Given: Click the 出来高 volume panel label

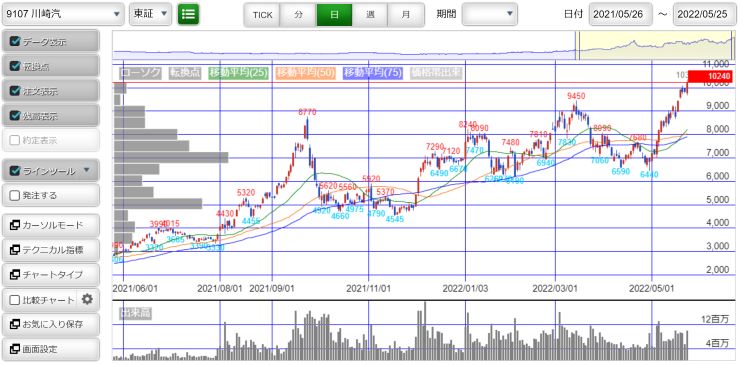Looking at the screenshot, I should (x=135, y=313).
